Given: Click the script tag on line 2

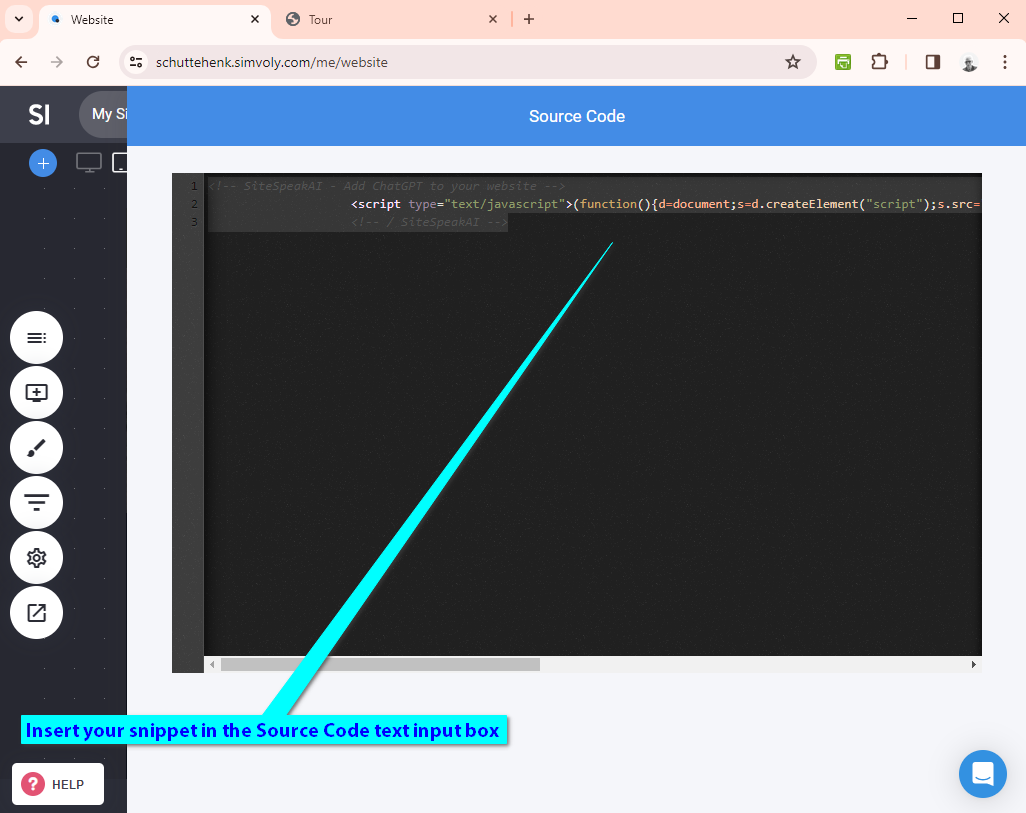Looking at the screenshot, I should 376,204.
